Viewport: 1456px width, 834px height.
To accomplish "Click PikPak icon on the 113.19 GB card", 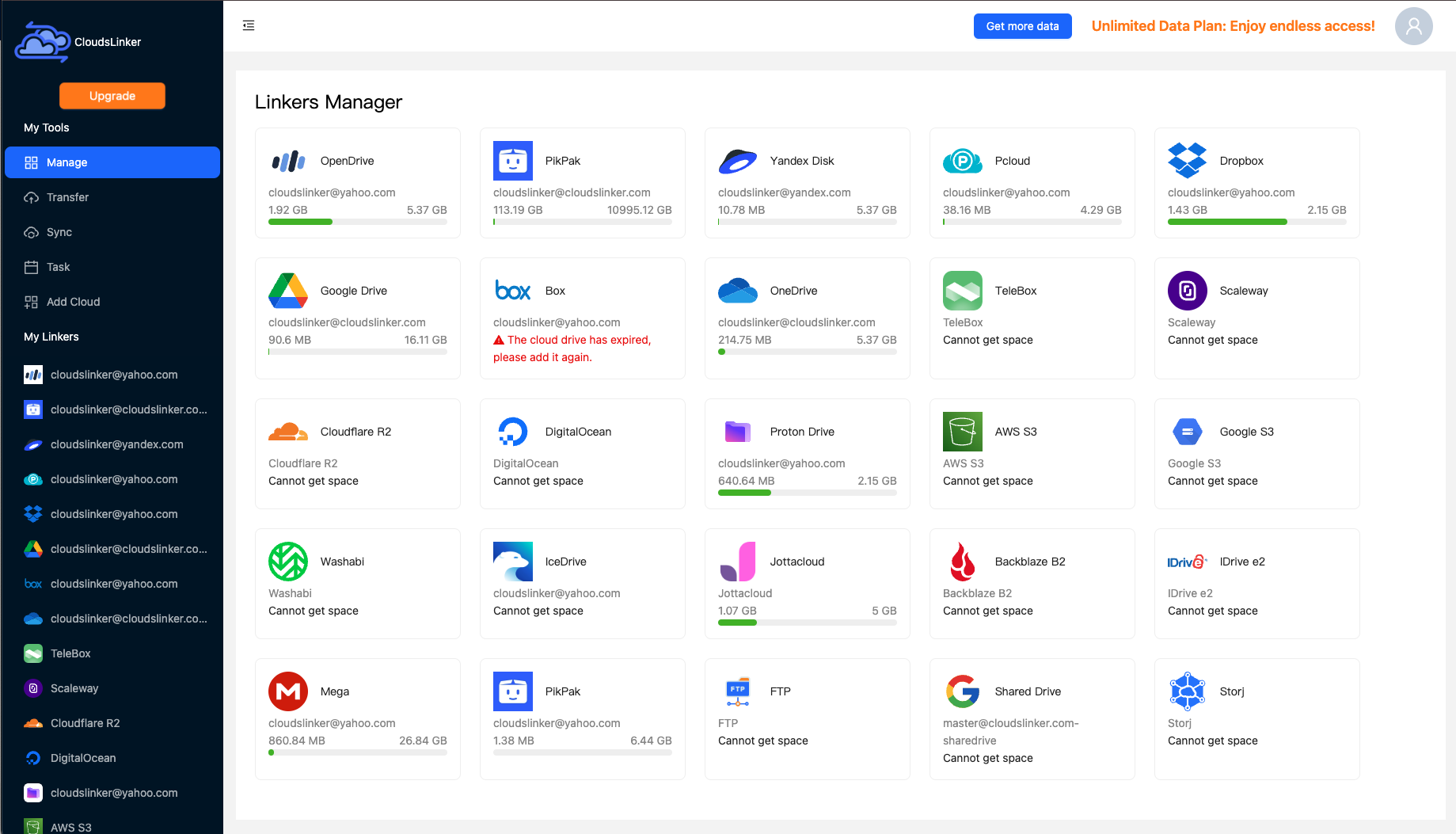I will [x=513, y=161].
